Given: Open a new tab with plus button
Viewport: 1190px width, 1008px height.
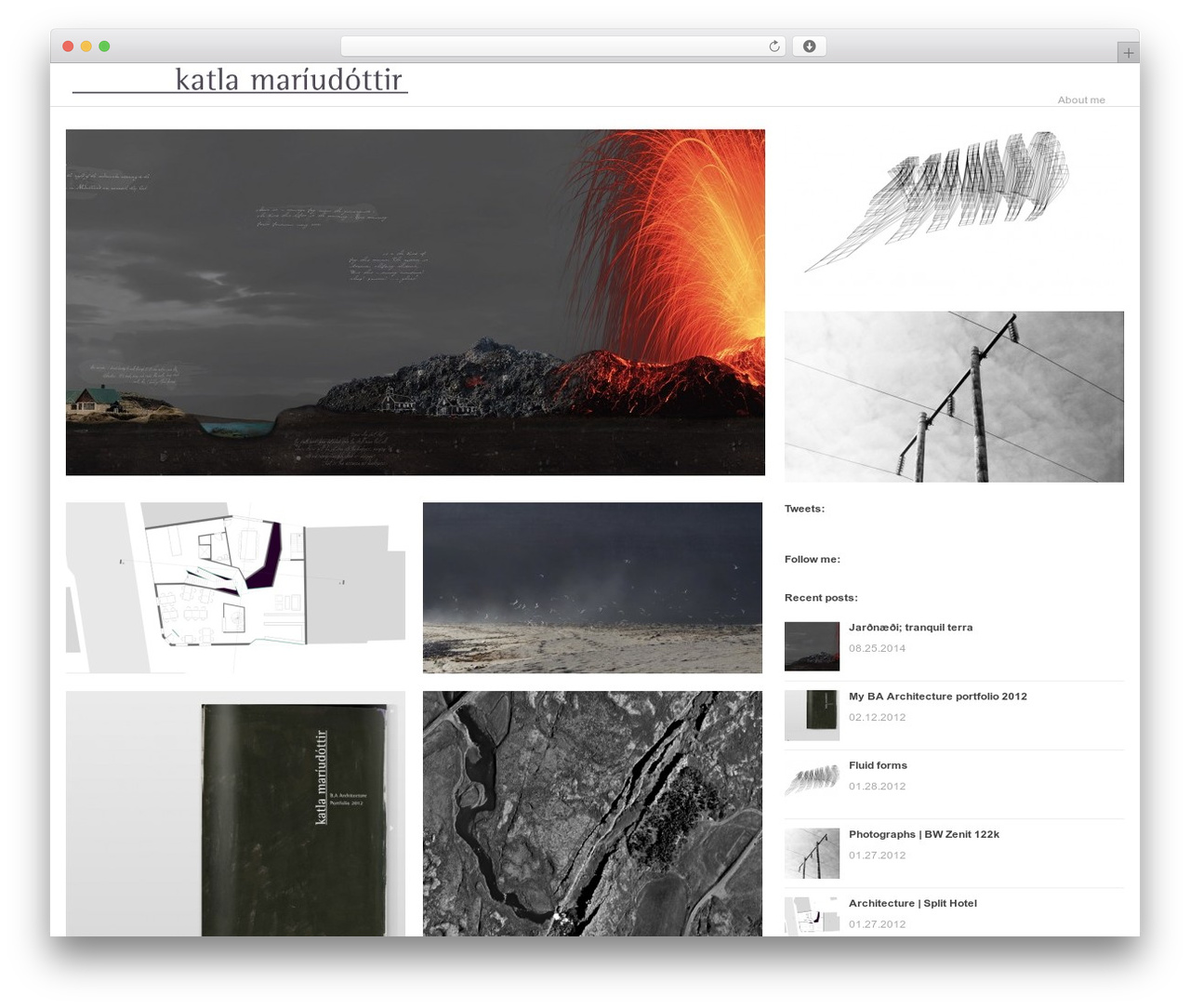Looking at the screenshot, I should coord(1128,53).
